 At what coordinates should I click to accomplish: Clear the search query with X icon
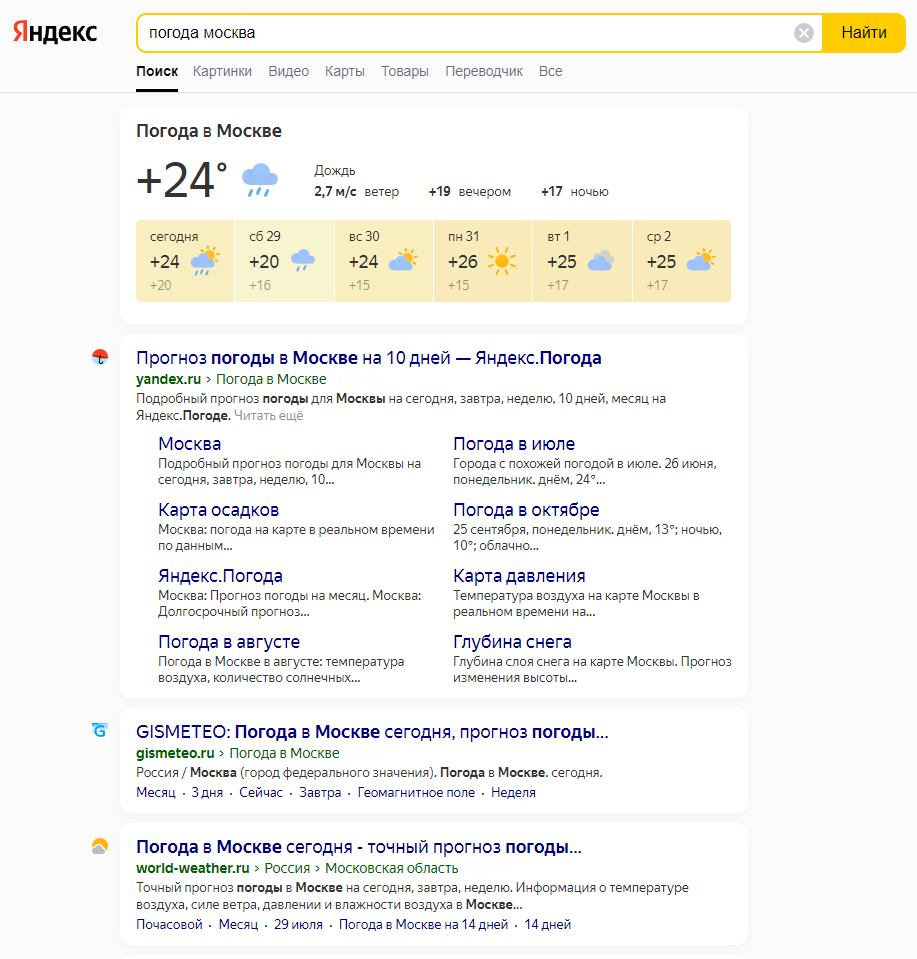pyautogui.click(x=804, y=32)
